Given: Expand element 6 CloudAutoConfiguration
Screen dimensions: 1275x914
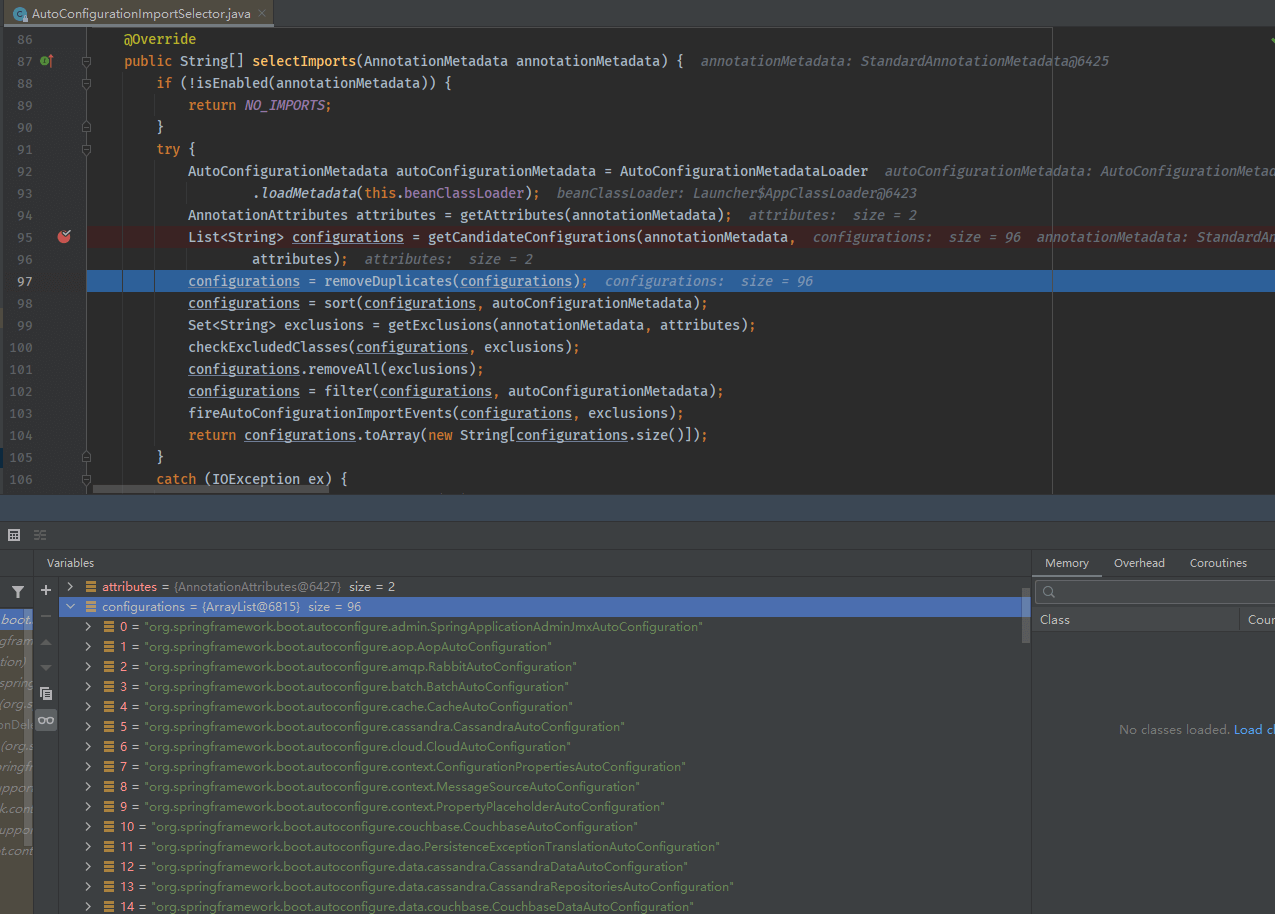Looking at the screenshot, I should [88, 747].
